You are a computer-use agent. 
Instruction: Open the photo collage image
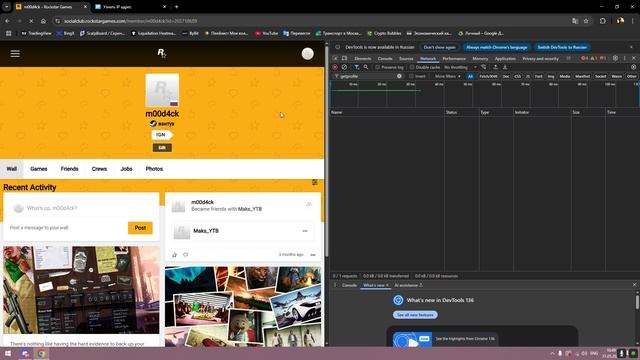click(243, 307)
